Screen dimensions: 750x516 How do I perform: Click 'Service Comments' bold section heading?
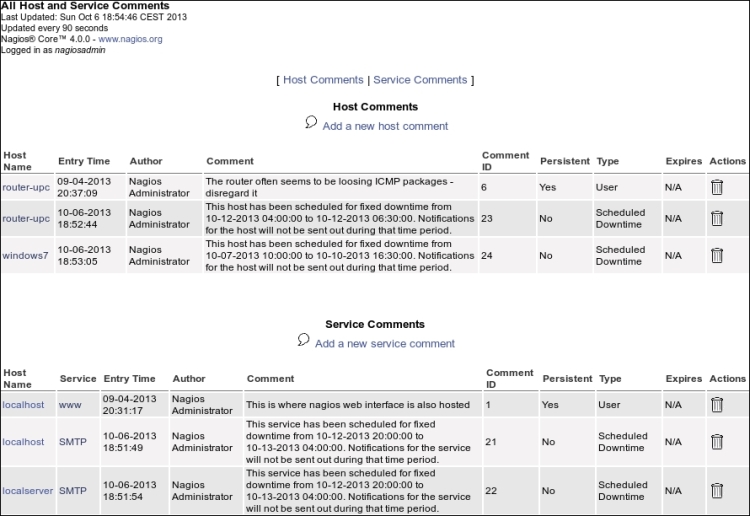(x=375, y=324)
